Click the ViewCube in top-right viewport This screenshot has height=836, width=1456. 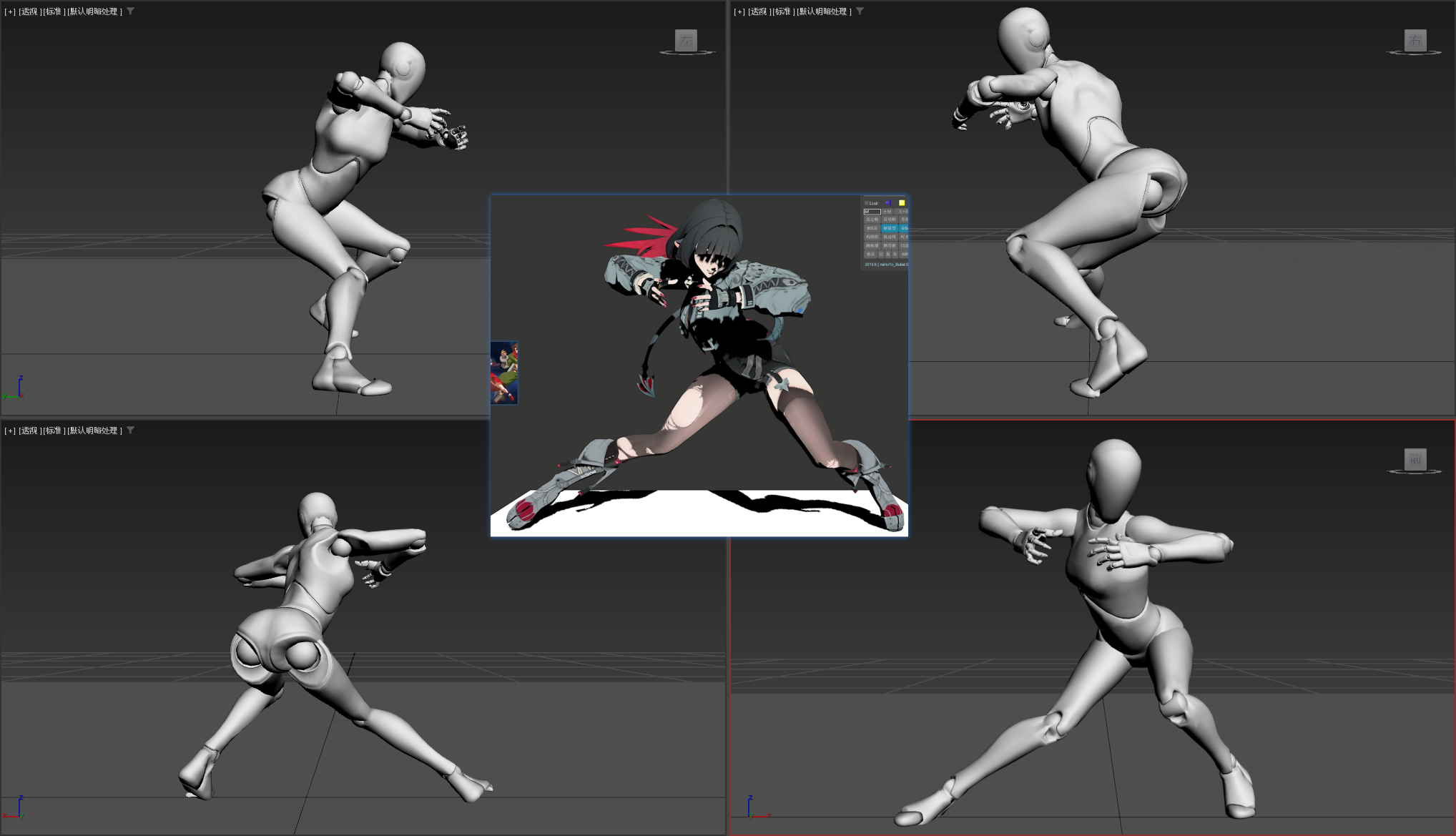[x=1415, y=40]
